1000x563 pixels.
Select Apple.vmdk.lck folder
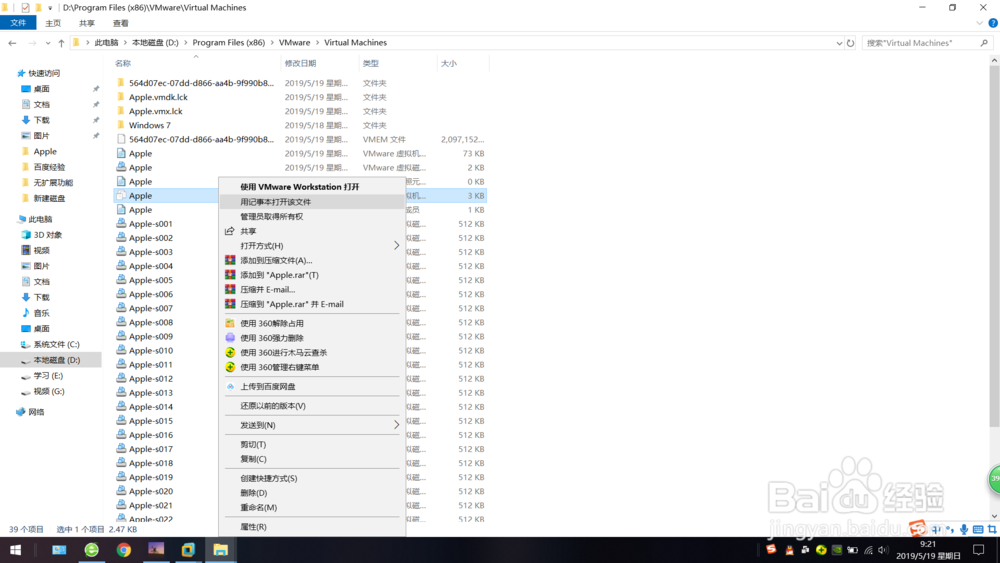click(x=158, y=97)
